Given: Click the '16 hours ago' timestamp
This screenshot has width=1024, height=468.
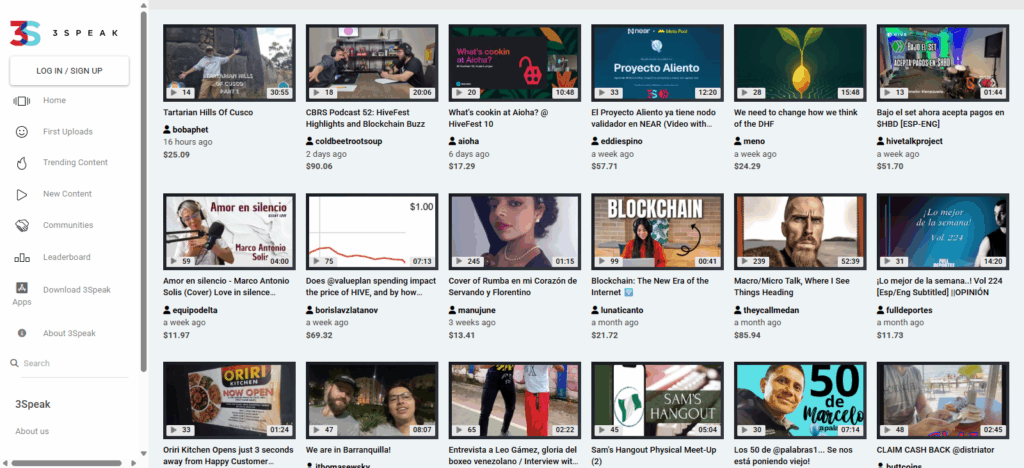Looking at the screenshot, I should point(187,142).
